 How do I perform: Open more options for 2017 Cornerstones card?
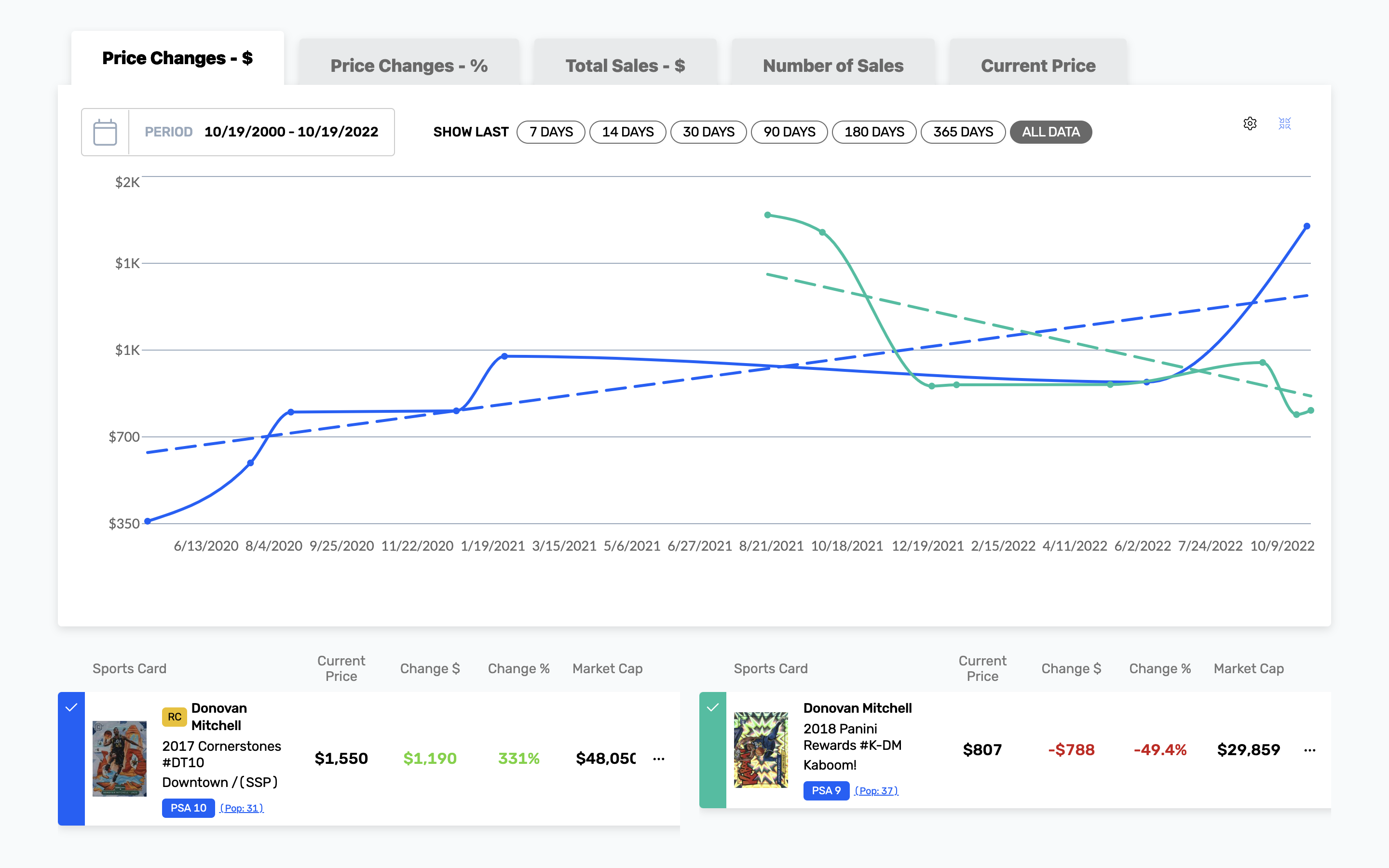pos(658,759)
